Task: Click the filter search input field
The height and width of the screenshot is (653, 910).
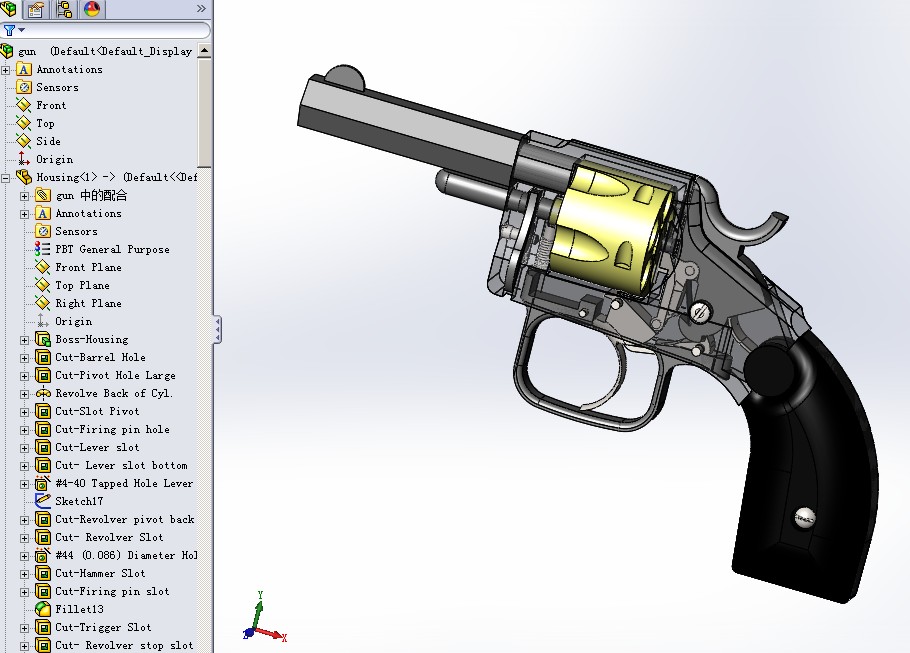Action: [x=116, y=30]
